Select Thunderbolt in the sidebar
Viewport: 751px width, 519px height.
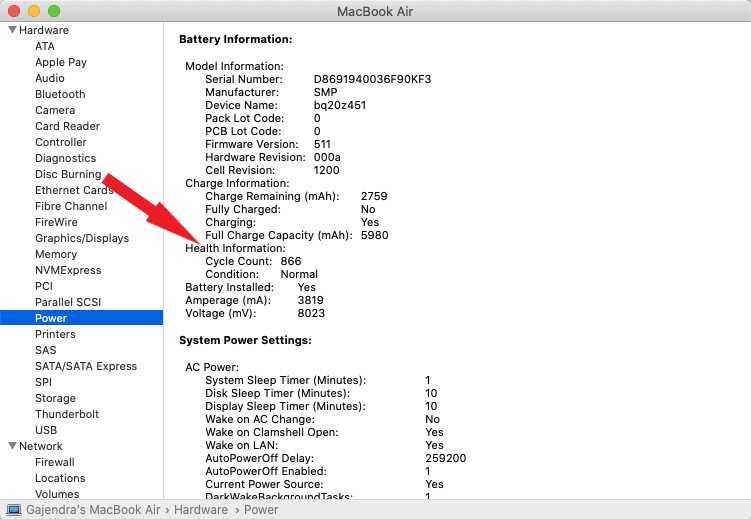pyautogui.click(x=67, y=414)
